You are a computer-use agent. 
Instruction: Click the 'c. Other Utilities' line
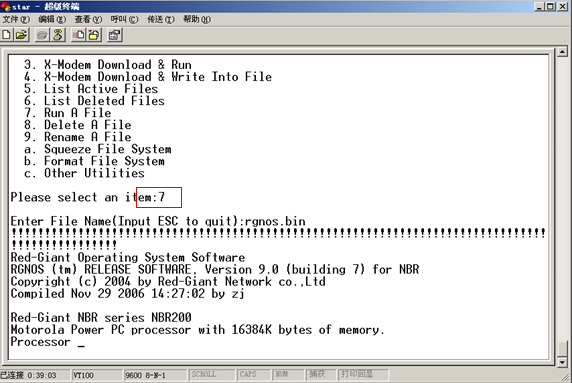pyautogui.click(x=84, y=173)
